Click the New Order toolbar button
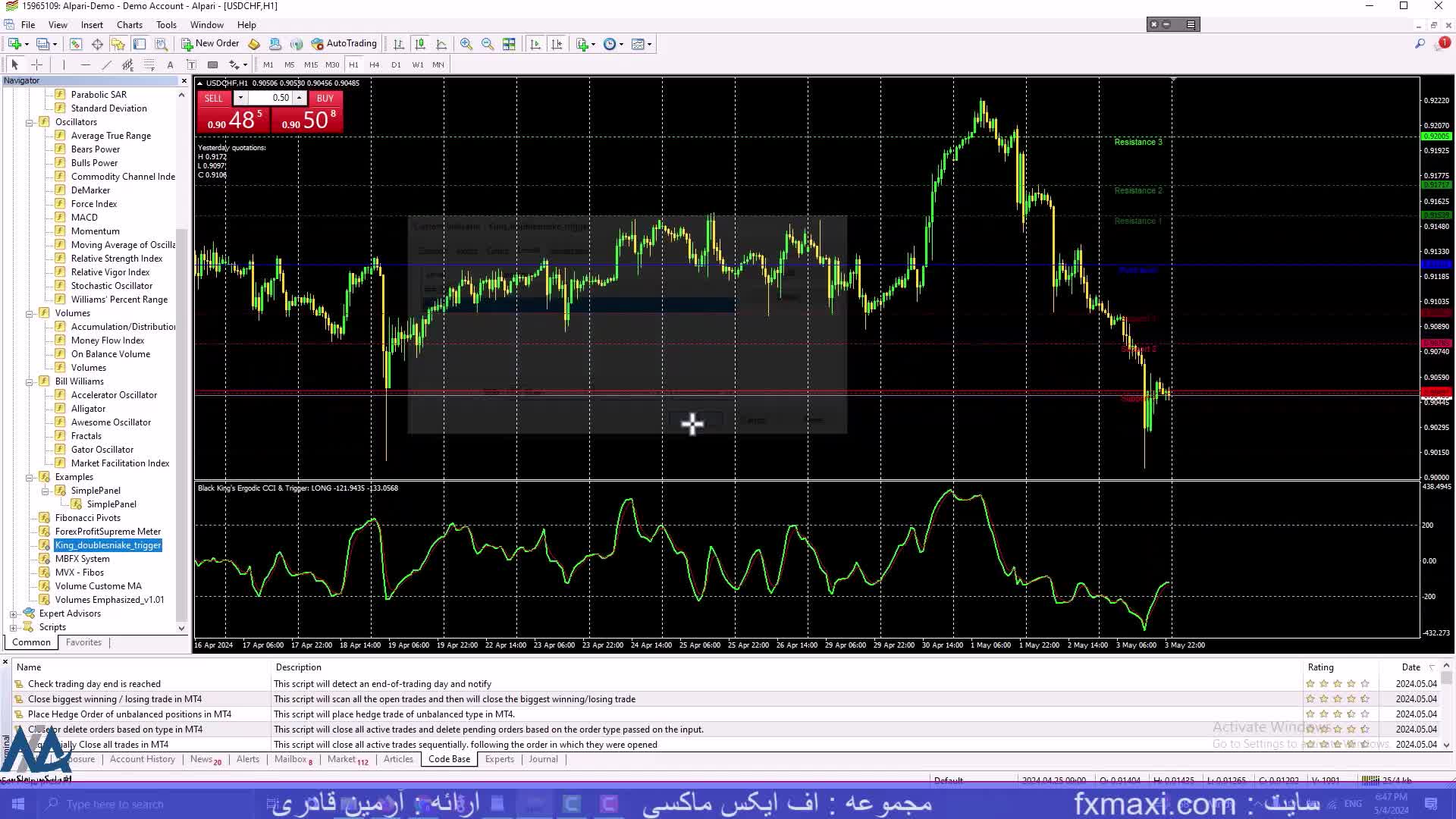 (x=210, y=44)
